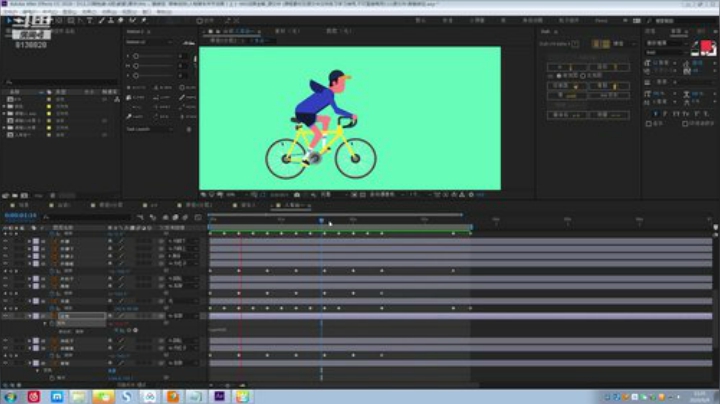Open the font family dropdown in Character panel
This screenshot has height=404, width=720.
pyautogui.click(x=665, y=43)
